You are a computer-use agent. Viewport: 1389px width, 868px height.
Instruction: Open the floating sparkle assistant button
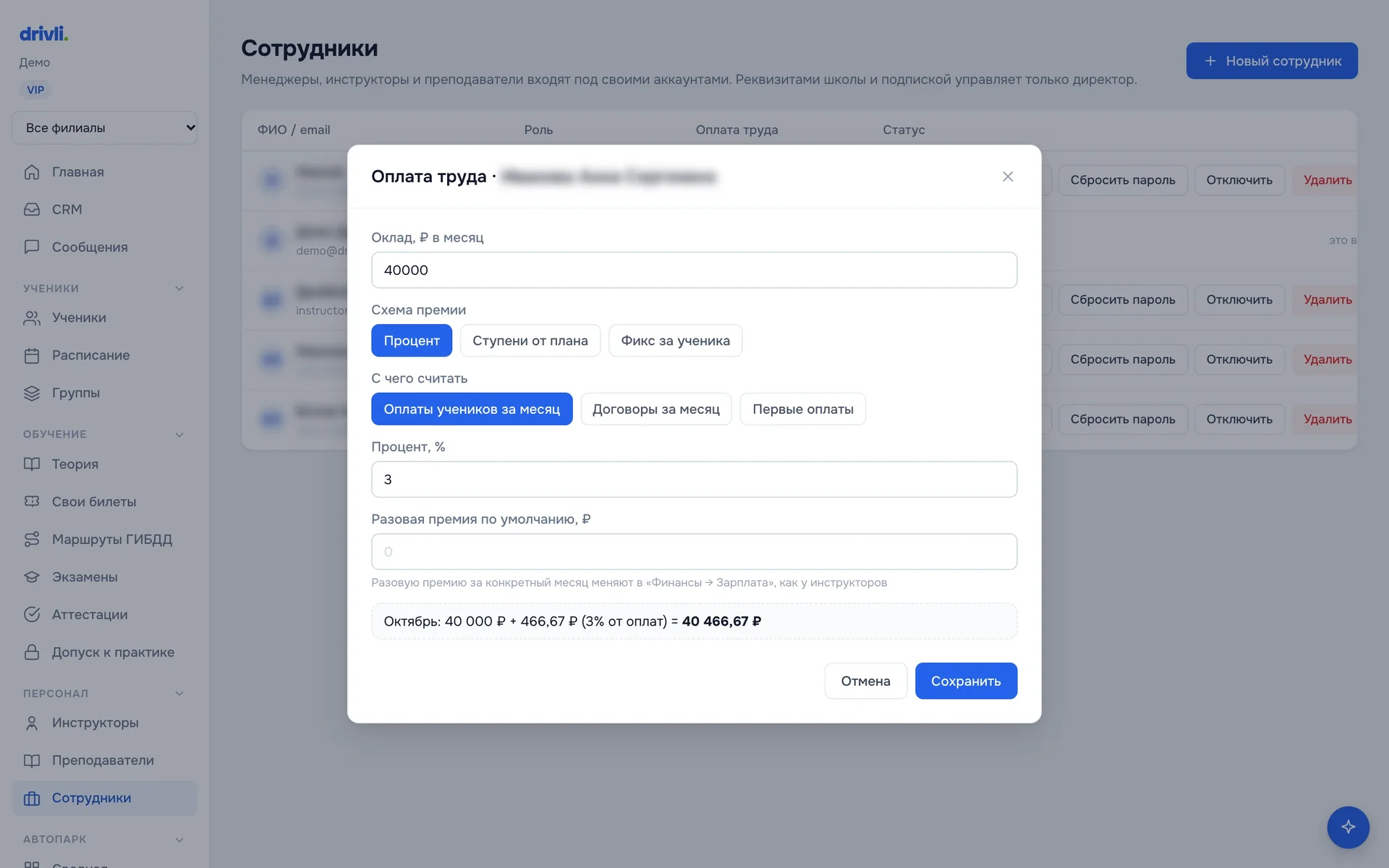1348,827
